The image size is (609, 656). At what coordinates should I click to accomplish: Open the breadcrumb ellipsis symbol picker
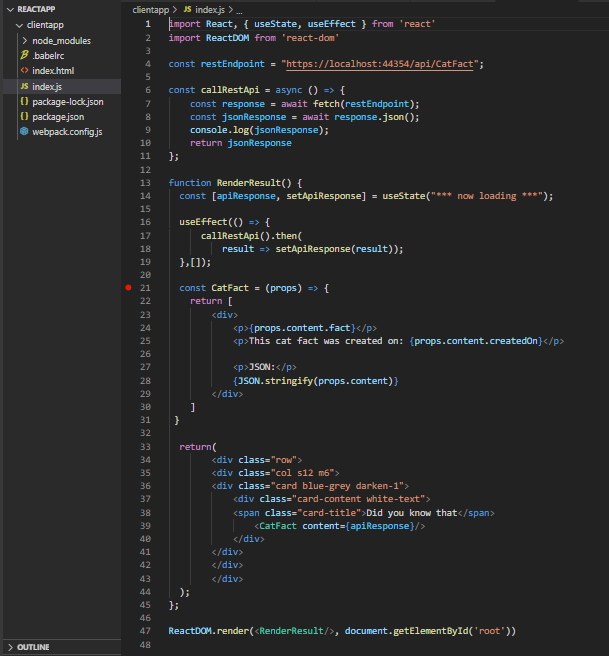pyautogui.click(x=239, y=9)
